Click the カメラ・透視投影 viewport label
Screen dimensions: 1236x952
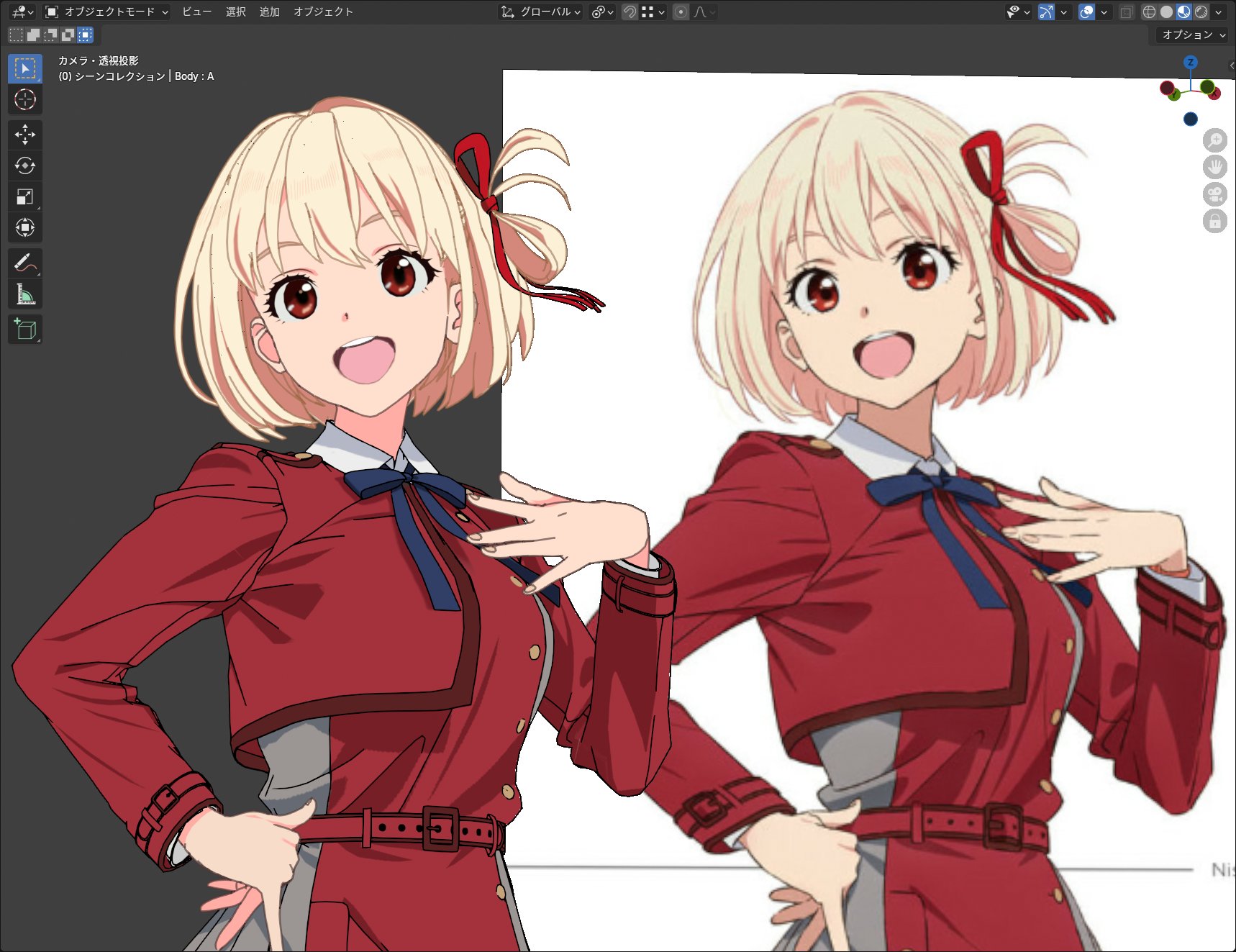[x=99, y=60]
